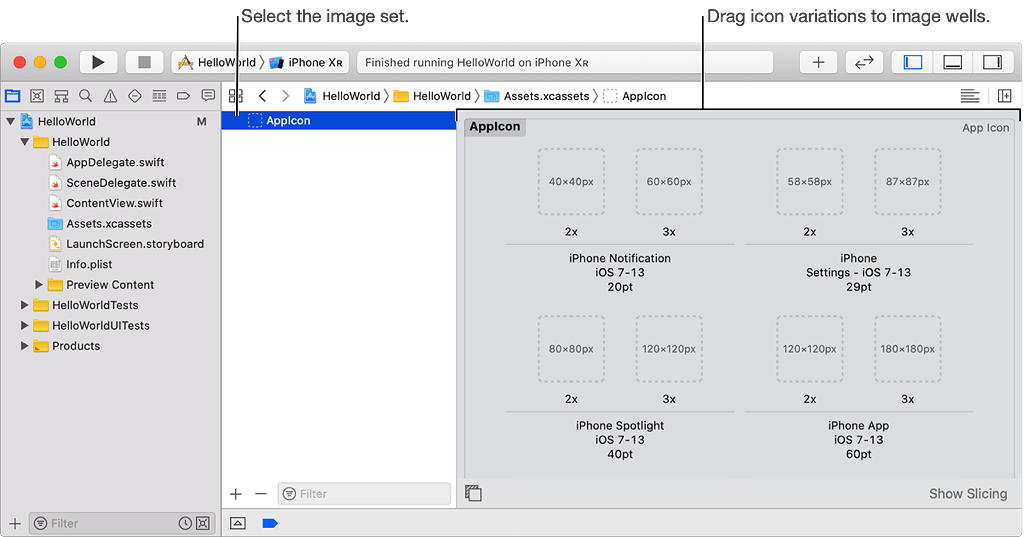Click the blue breakpoint tag icon
Screen dimensions: 1024x537
(270, 523)
